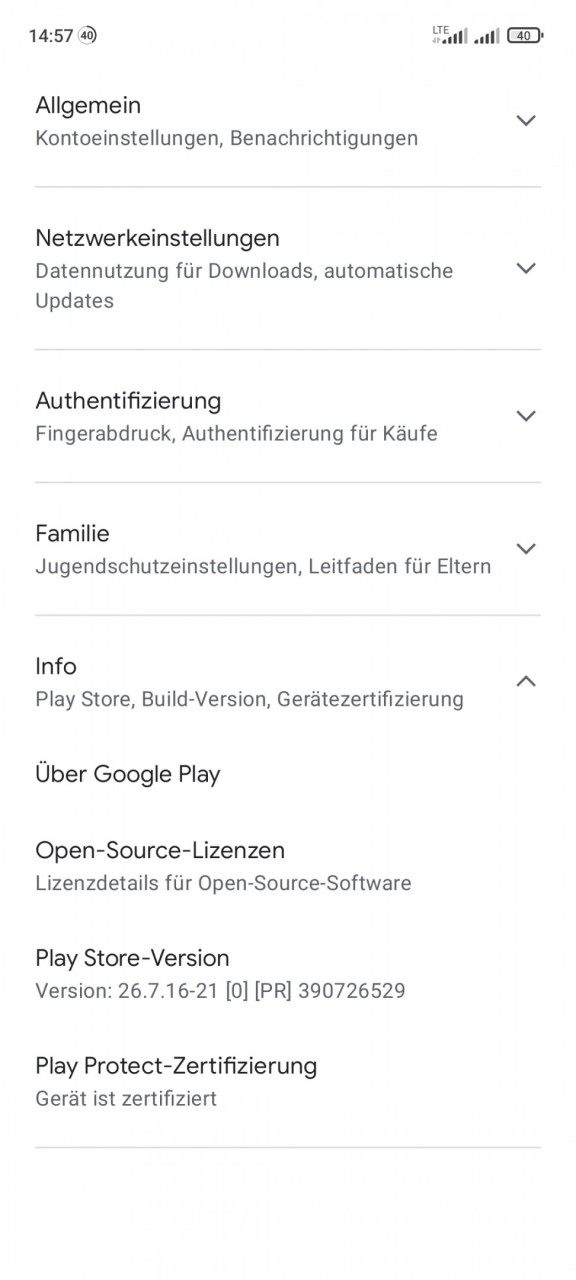Tap the Authentifizierung heading
Screen dimensions: 576x1280
[x=128, y=401]
